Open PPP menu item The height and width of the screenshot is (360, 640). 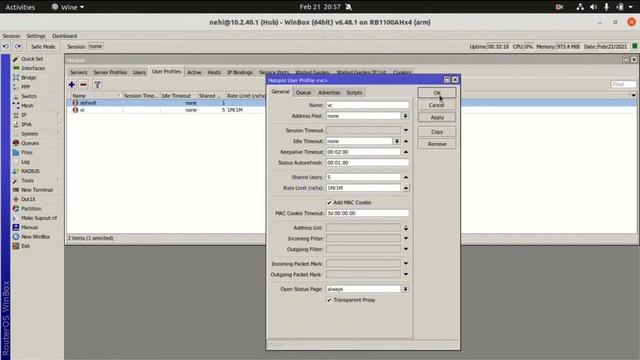pyautogui.click(x=25, y=87)
